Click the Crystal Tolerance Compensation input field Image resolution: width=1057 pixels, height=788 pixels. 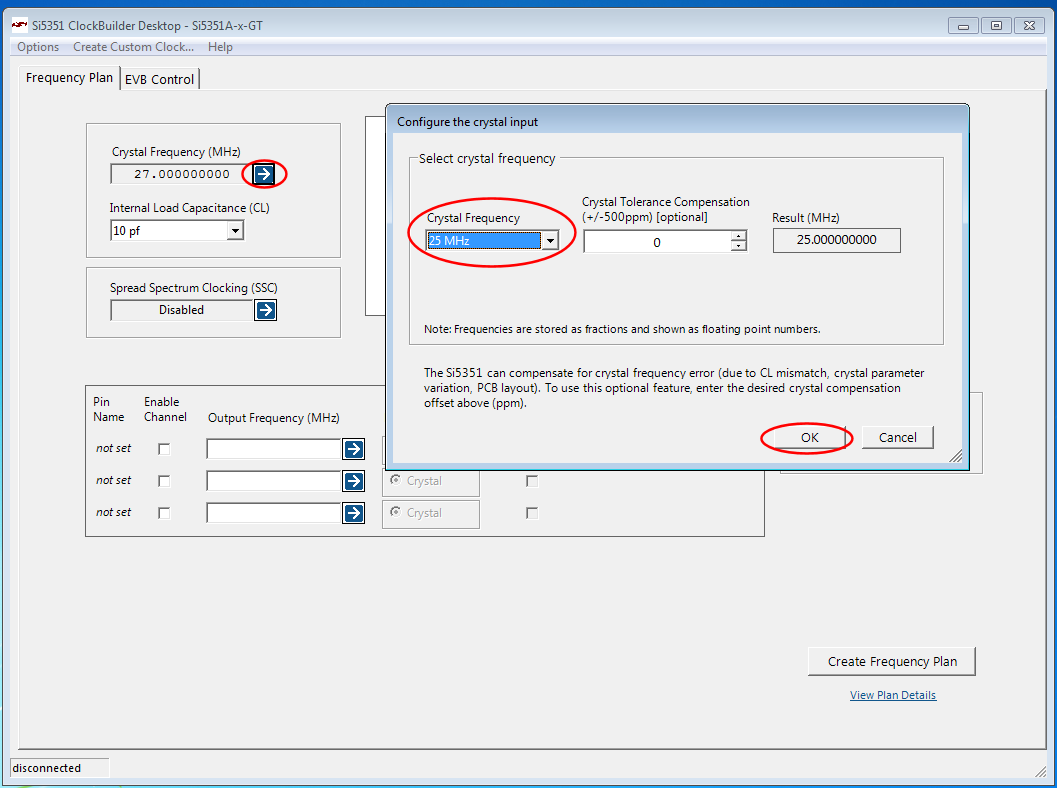coord(656,242)
